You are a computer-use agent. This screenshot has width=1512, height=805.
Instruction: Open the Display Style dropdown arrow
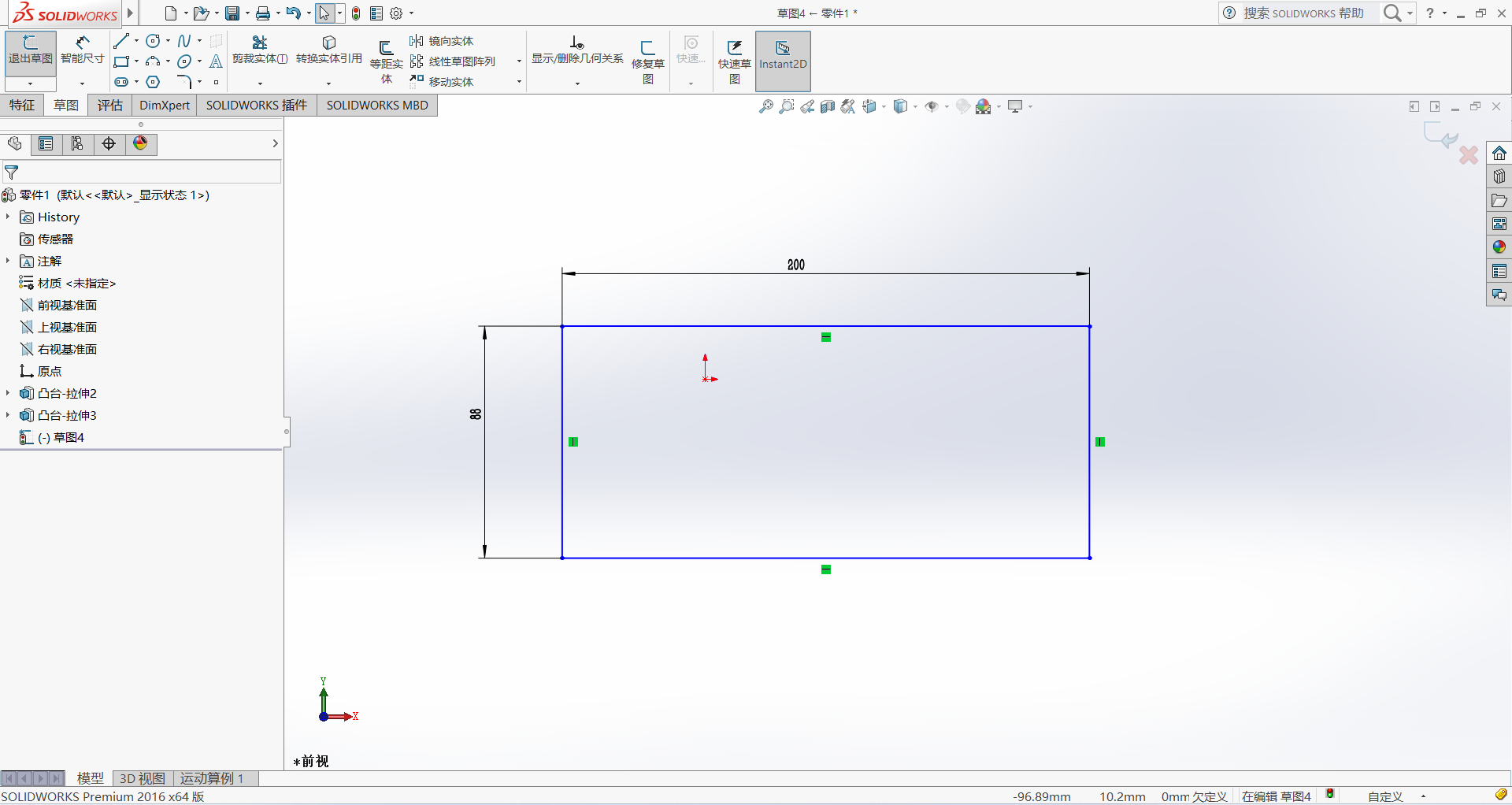point(915,106)
